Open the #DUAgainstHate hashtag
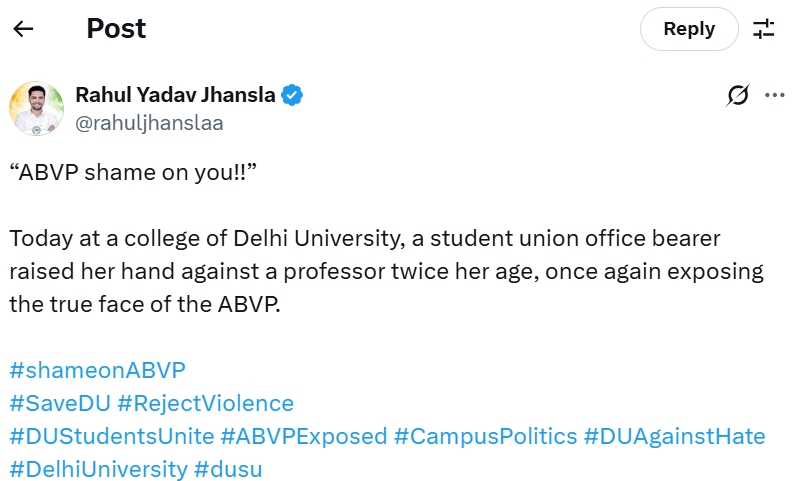The image size is (802, 481). (x=674, y=436)
